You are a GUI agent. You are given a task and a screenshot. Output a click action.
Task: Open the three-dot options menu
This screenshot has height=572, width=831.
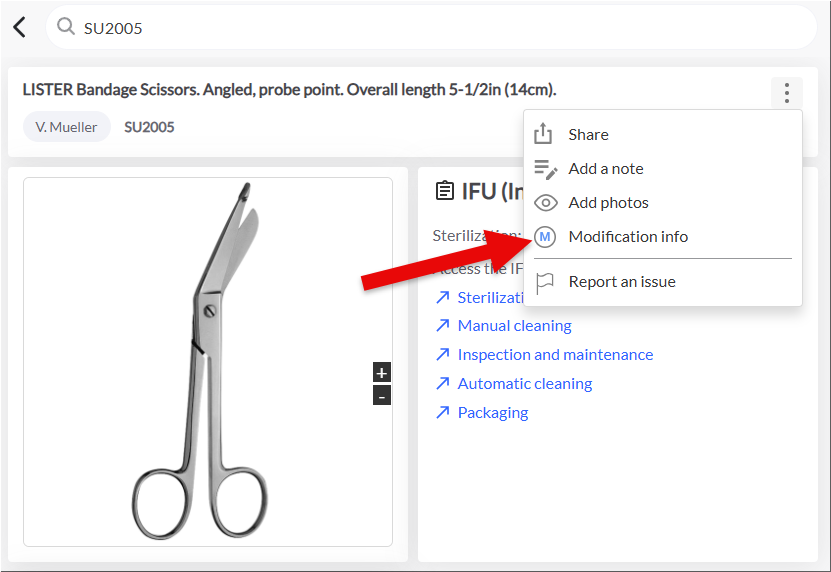click(786, 93)
